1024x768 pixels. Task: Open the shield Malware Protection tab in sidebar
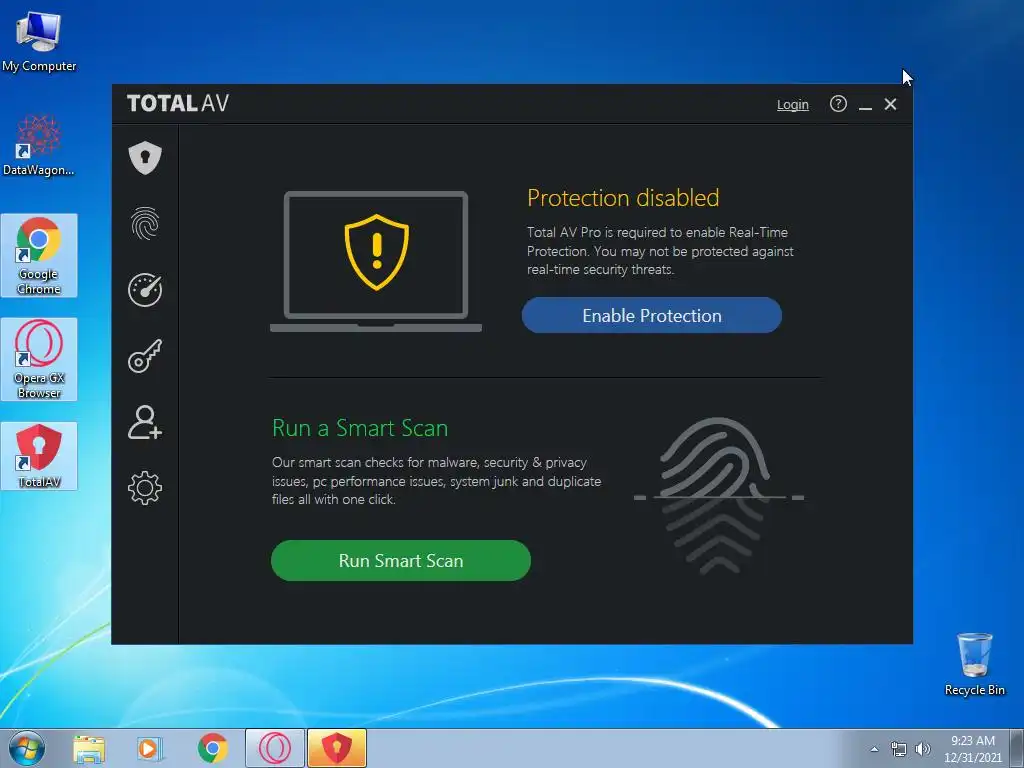(145, 157)
